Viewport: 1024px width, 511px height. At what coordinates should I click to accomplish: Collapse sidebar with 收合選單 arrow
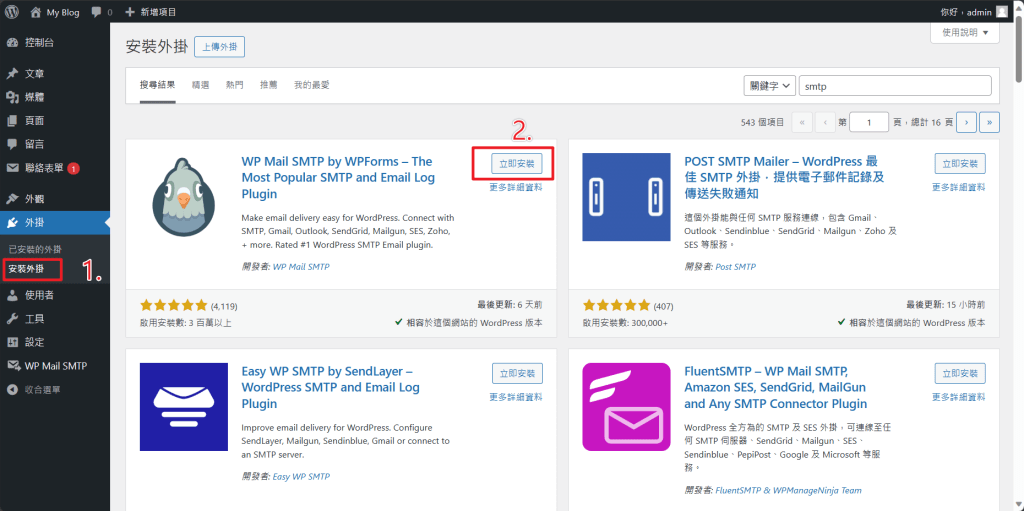click(12, 389)
